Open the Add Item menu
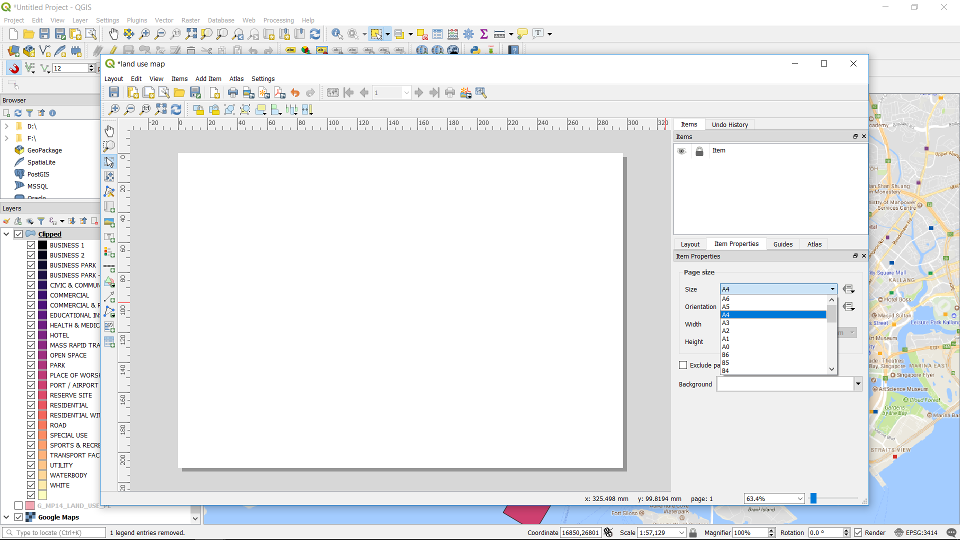 coord(208,78)
